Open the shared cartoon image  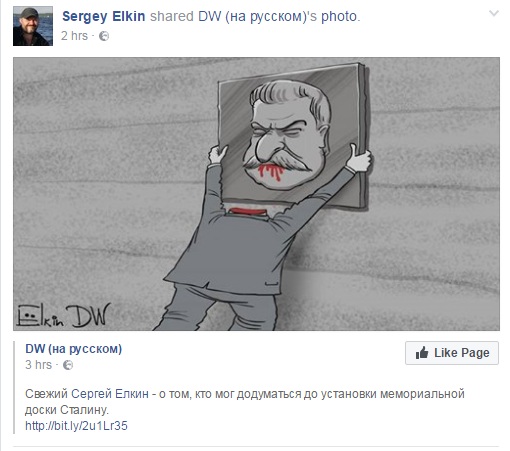pyautogui.click(x=256, y=194)
